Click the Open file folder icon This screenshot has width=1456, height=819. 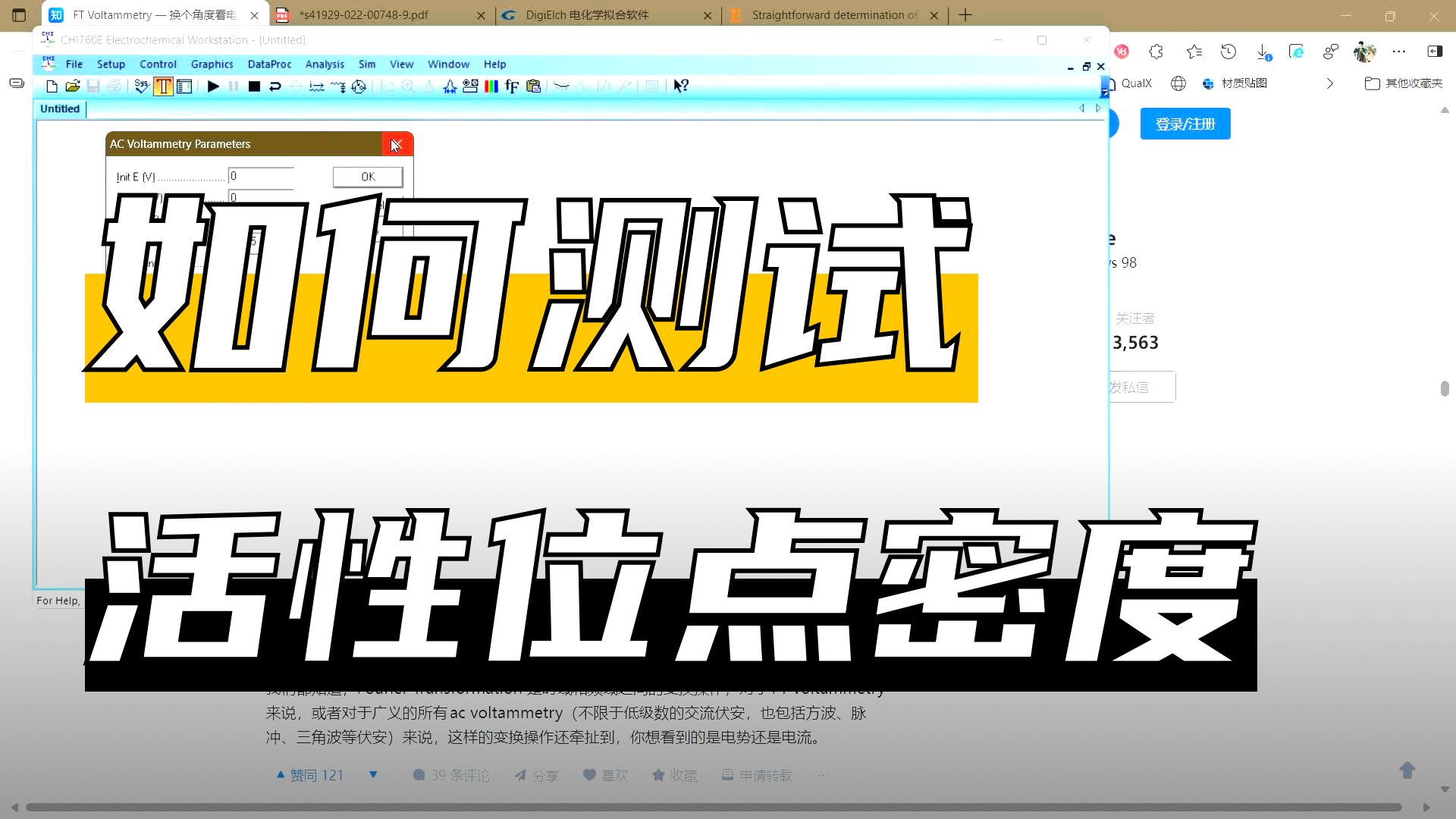tap(73, 86)
